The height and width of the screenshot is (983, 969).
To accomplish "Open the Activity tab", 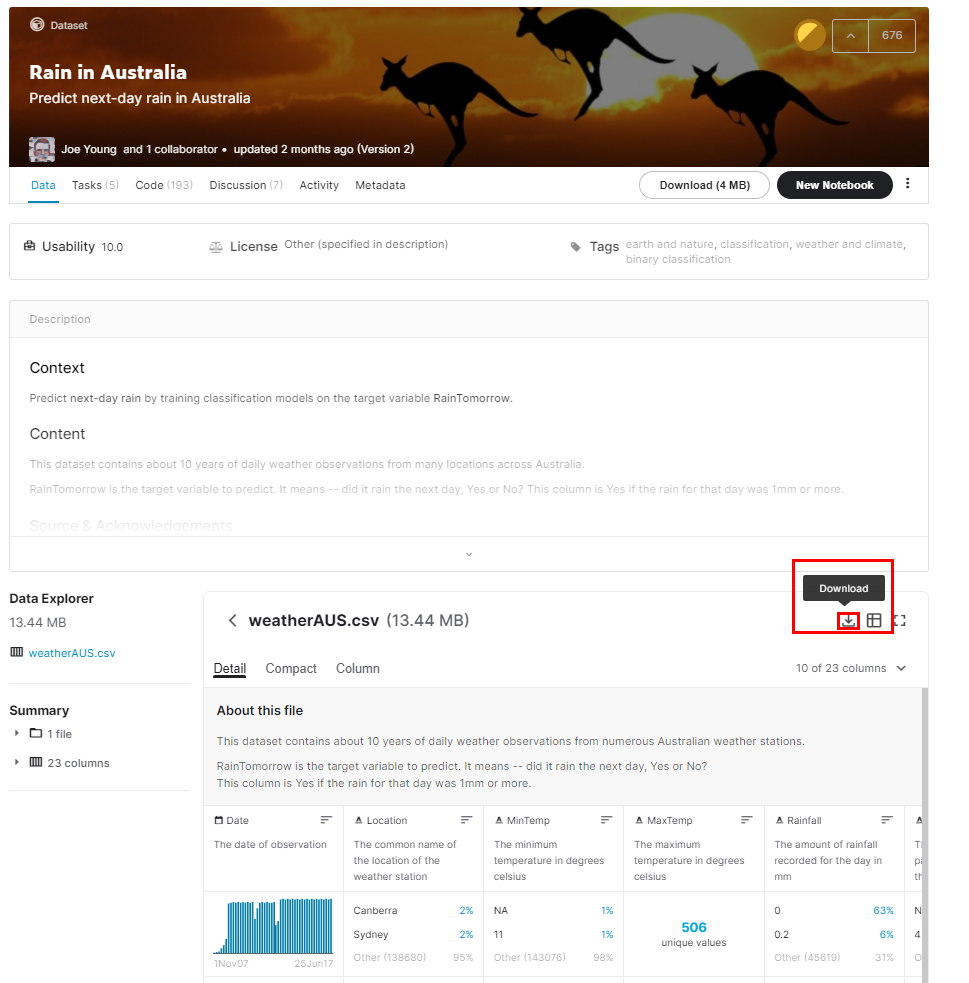I will (x=319, y=185).
